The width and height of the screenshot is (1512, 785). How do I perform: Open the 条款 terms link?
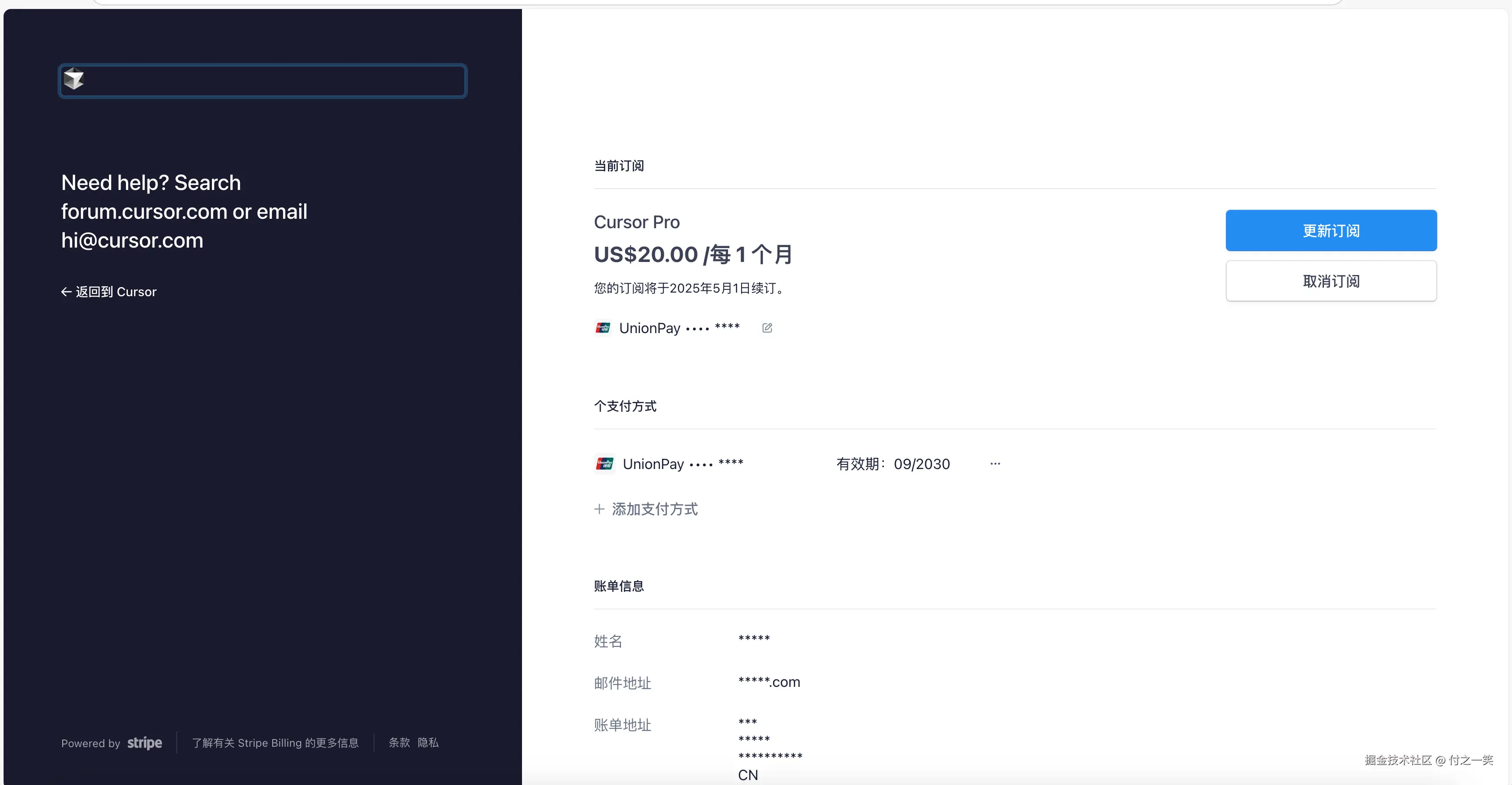[399, 743]
